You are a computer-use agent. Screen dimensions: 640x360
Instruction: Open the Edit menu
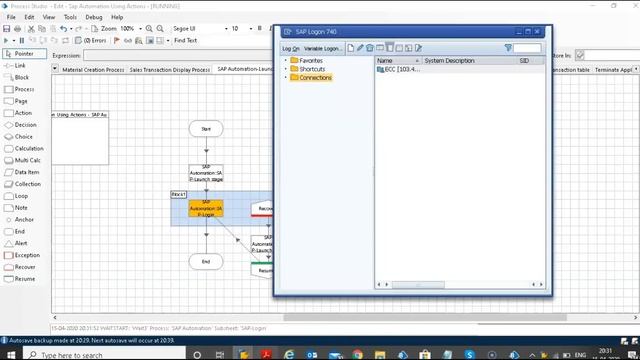click(x=29, y=17)
